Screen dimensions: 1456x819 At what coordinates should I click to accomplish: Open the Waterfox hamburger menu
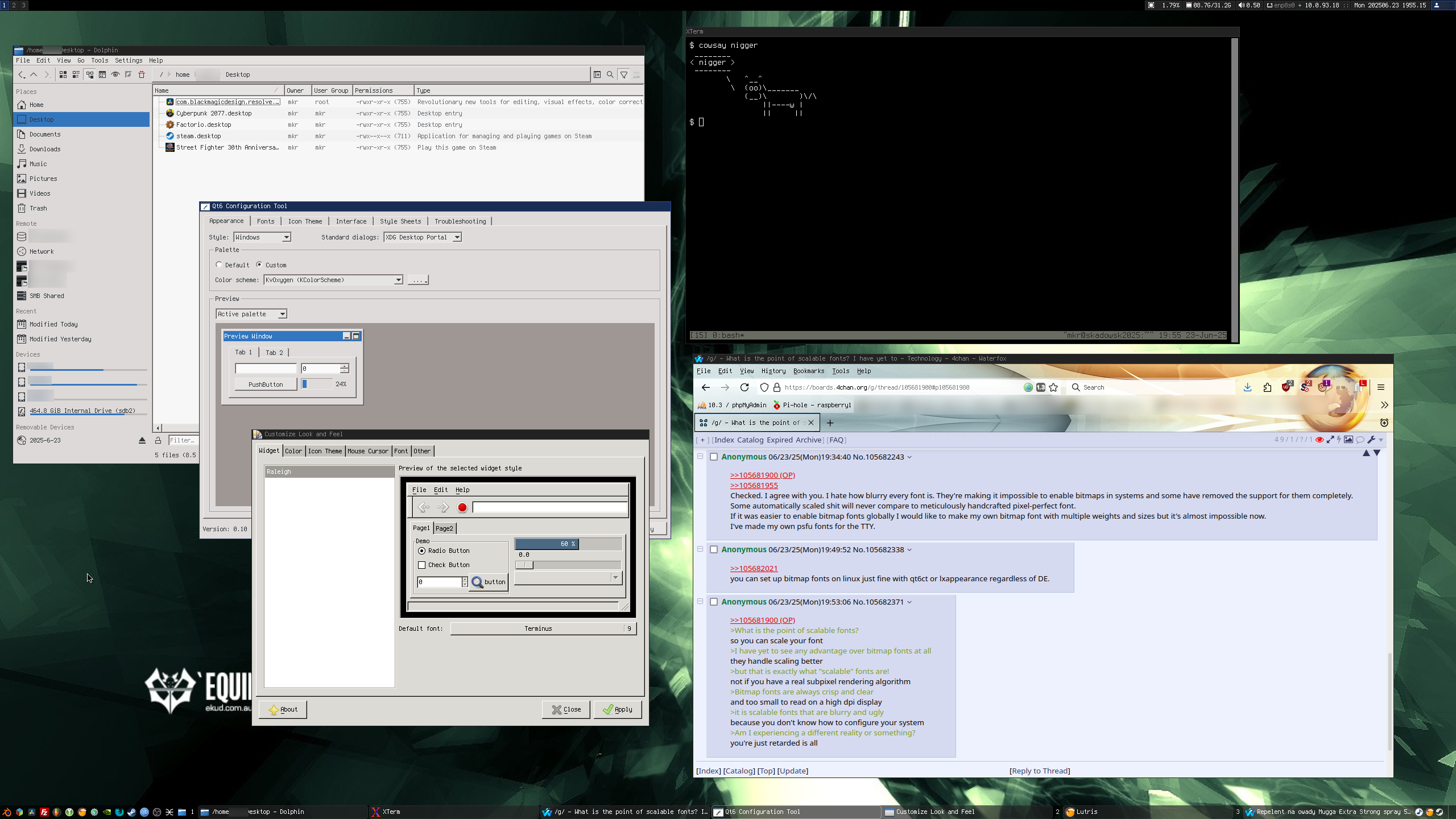coord(1381,387)
